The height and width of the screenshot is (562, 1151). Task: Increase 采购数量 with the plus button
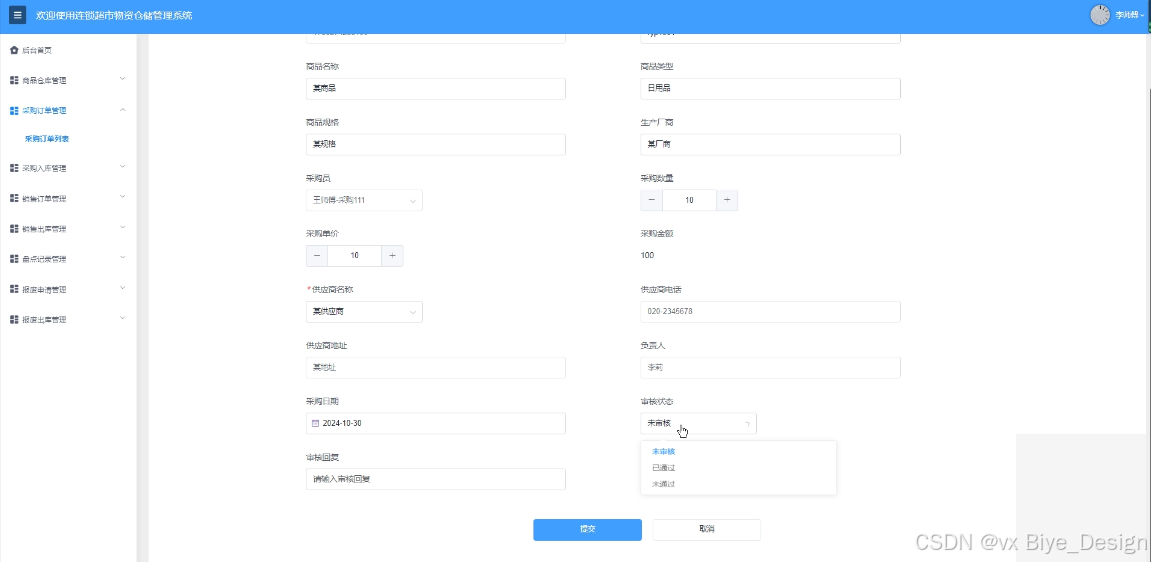coord(727,200)
